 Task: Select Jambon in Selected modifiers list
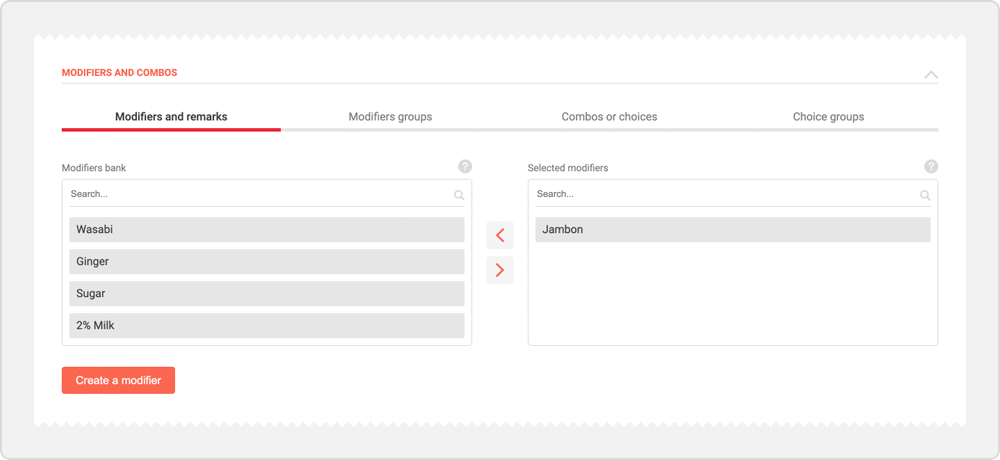pos(732,230)
